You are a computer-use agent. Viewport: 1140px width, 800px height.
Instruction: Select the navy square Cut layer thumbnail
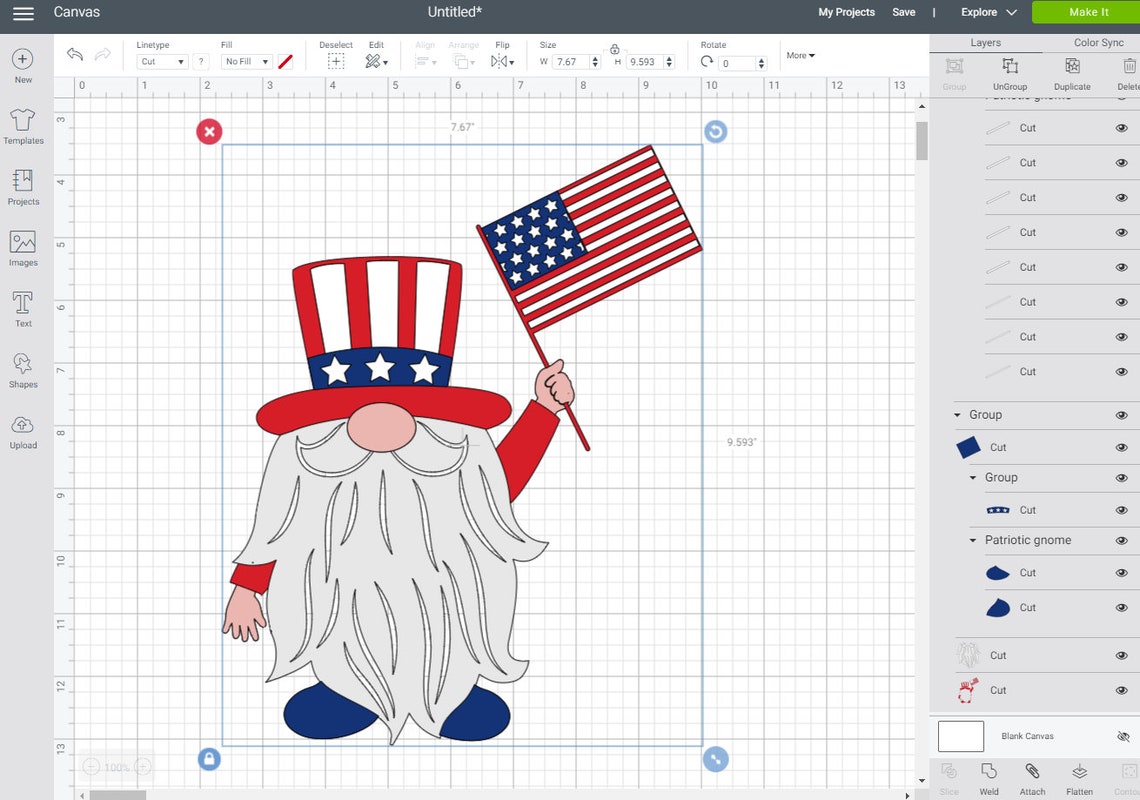[x=968, y=447]
